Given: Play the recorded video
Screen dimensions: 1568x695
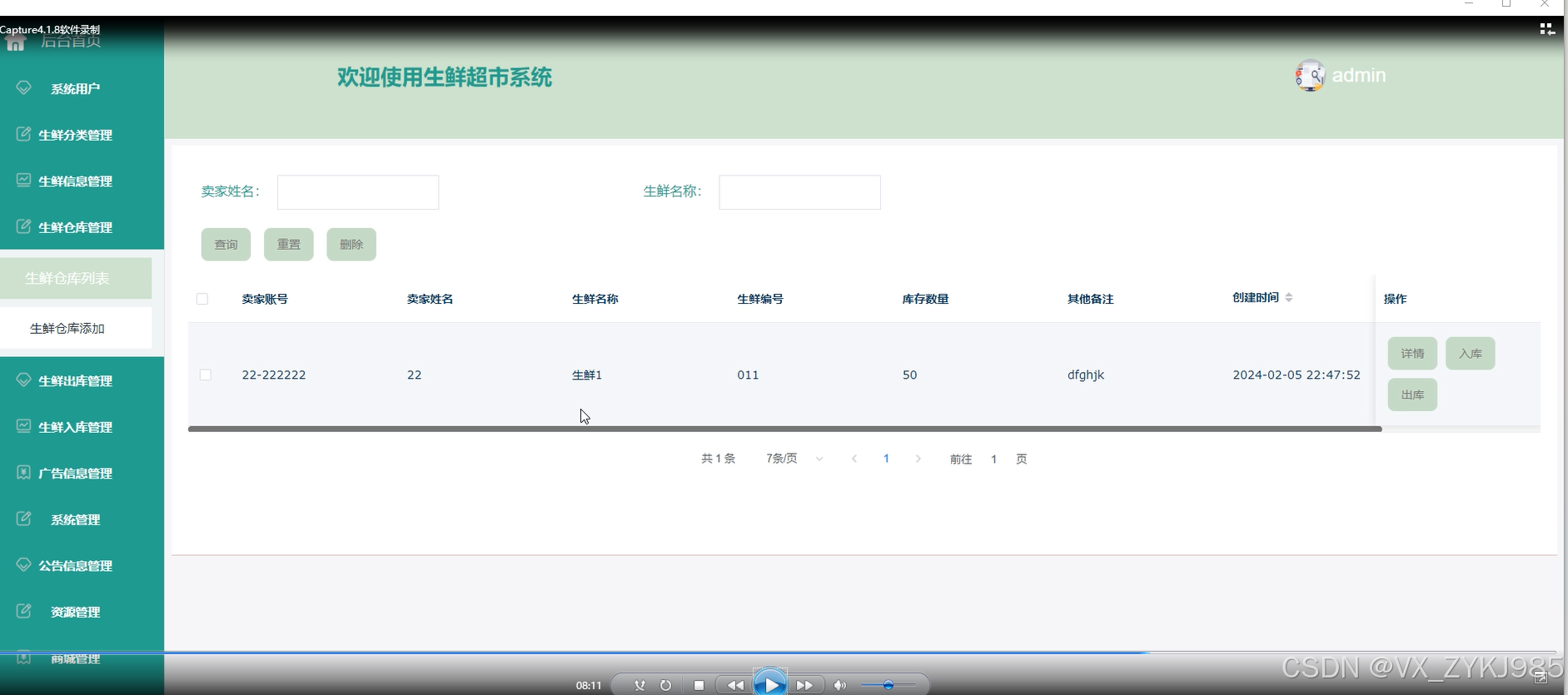Looking at the screenshot, I should point(770,684).
